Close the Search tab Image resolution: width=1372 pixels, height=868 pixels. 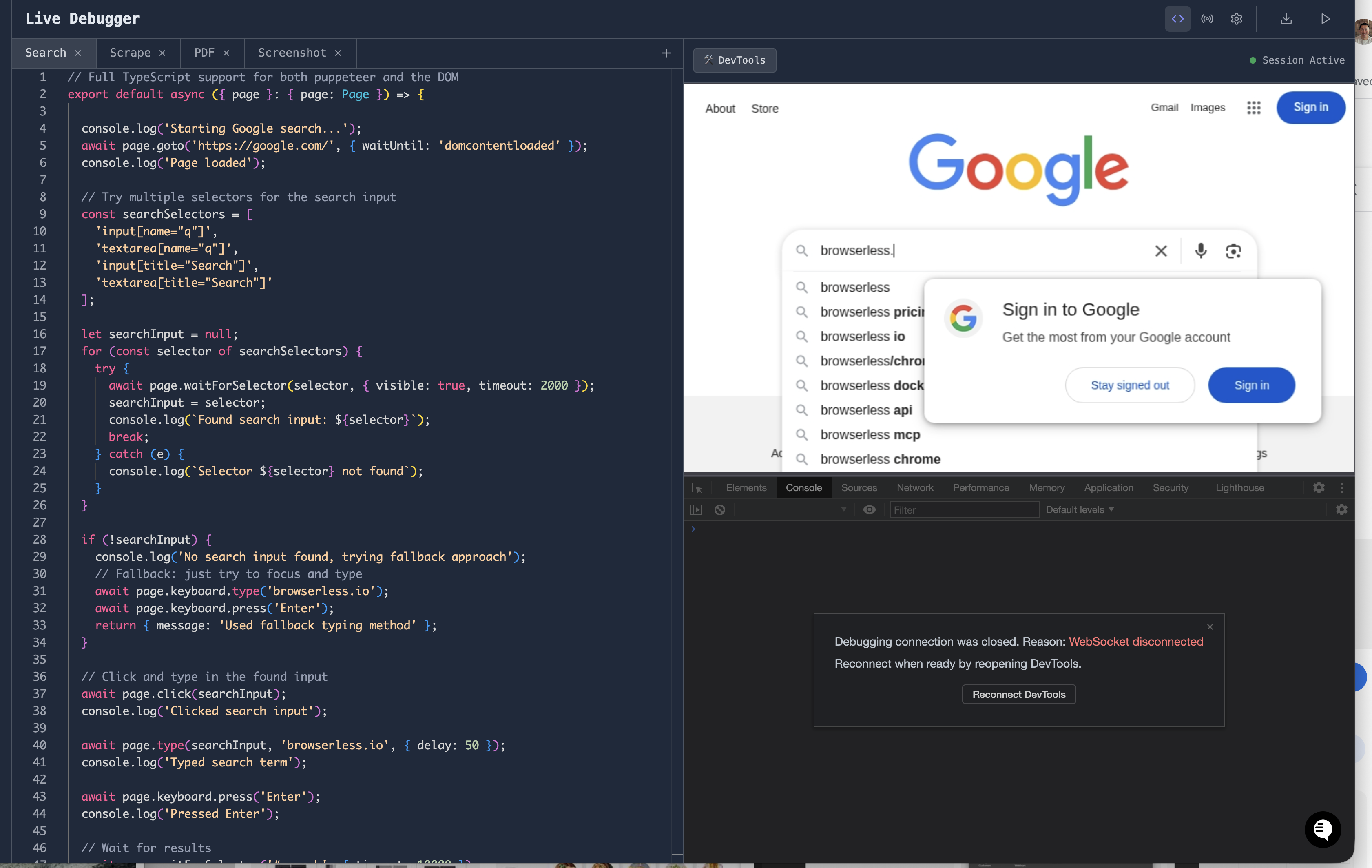pyautogui.click(x=78, y=53)
